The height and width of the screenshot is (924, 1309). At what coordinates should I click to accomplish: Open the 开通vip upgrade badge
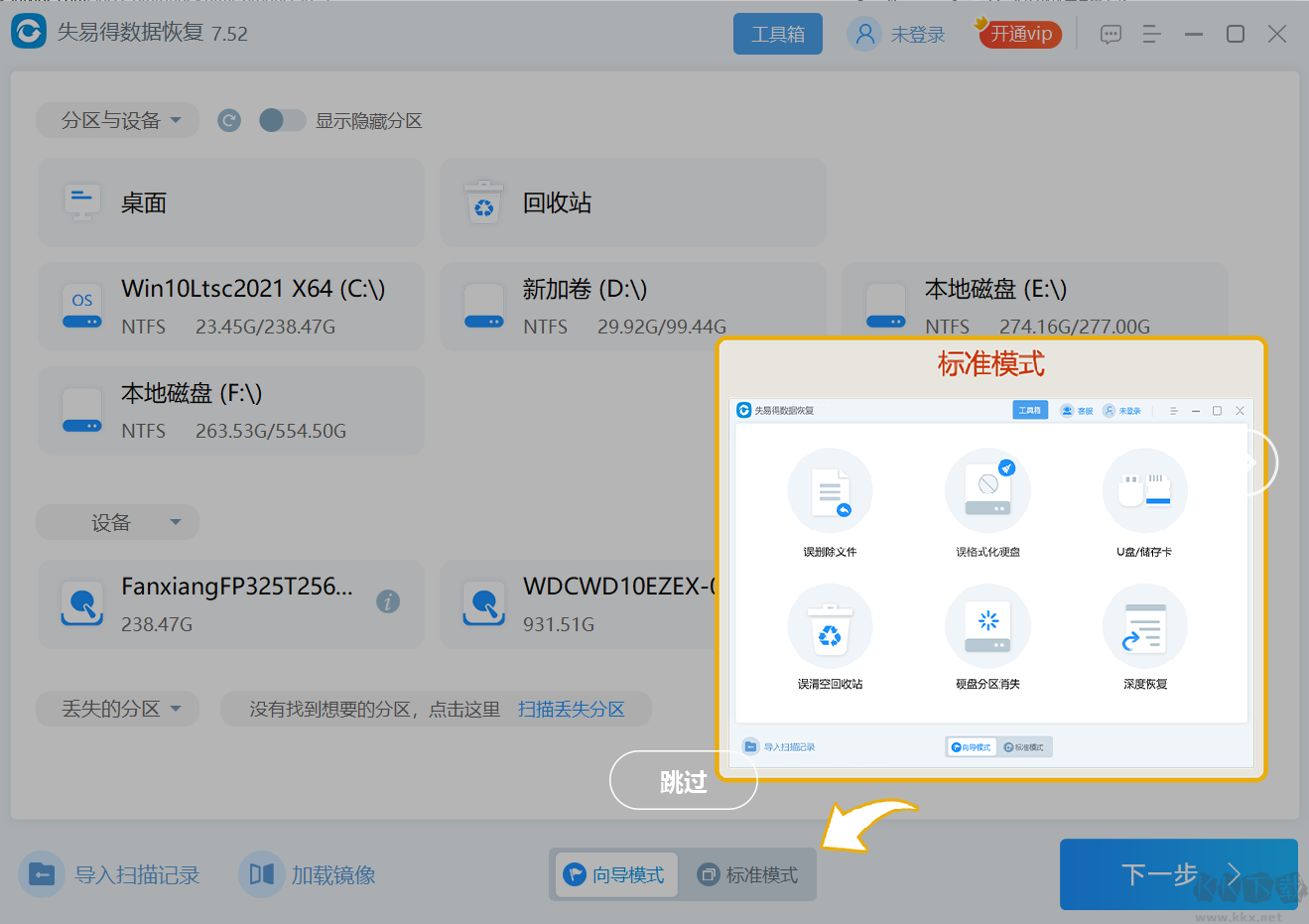click(1019, 34)
